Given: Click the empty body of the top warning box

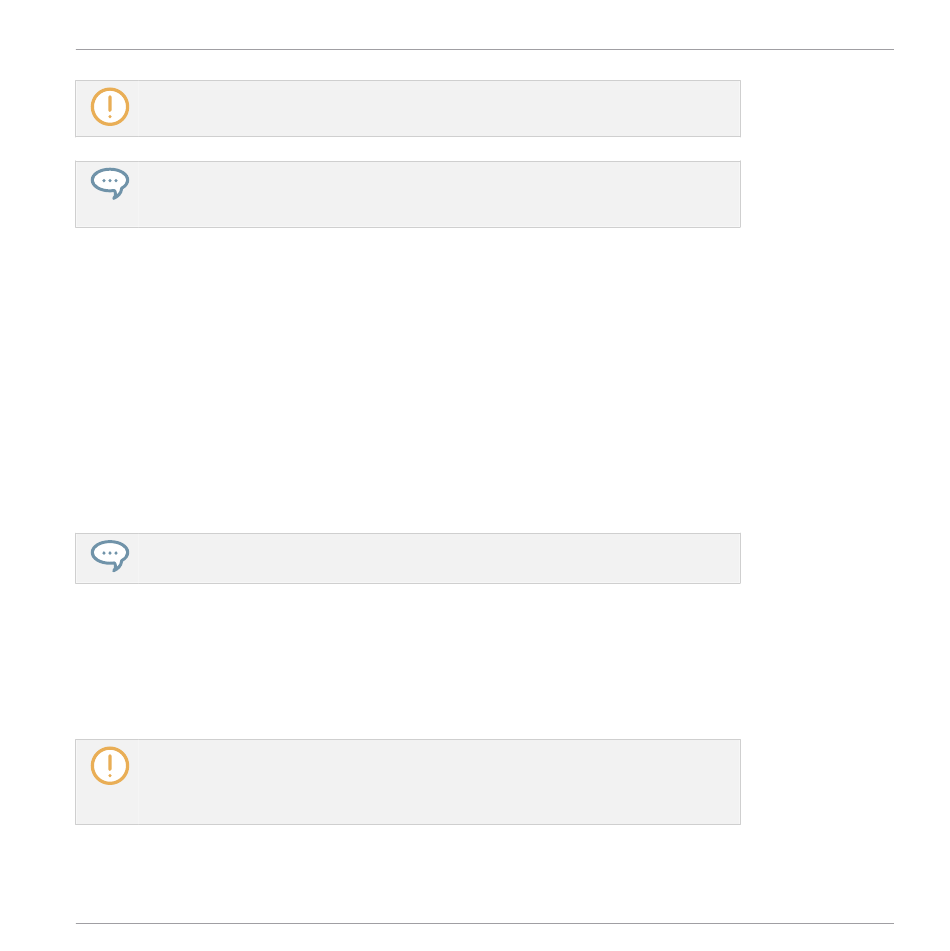Looking at the screenshot, I should (438, 109).
